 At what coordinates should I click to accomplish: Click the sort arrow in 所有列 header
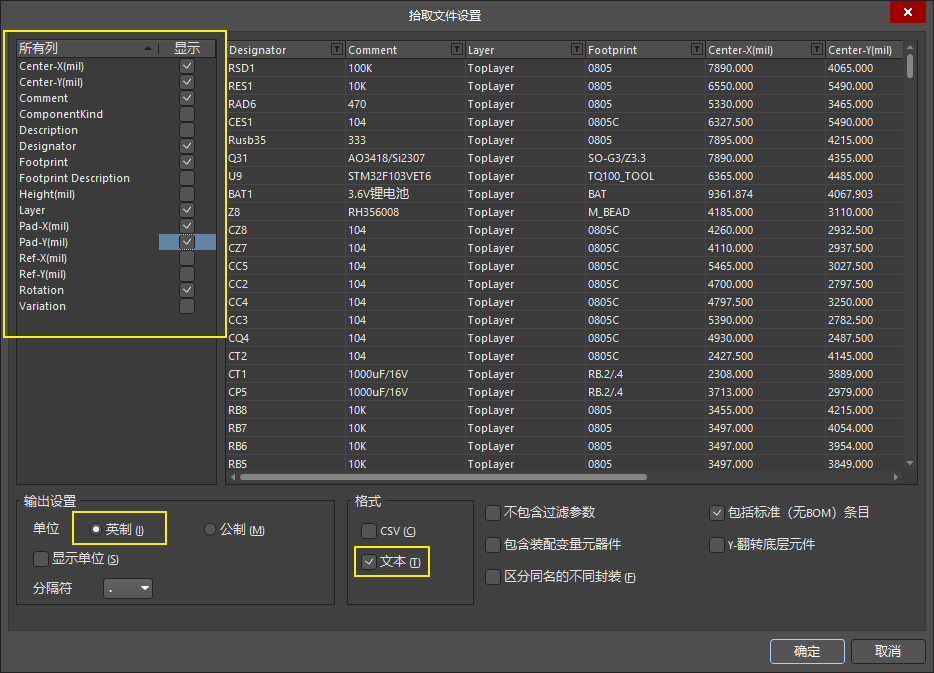(148, 48)
